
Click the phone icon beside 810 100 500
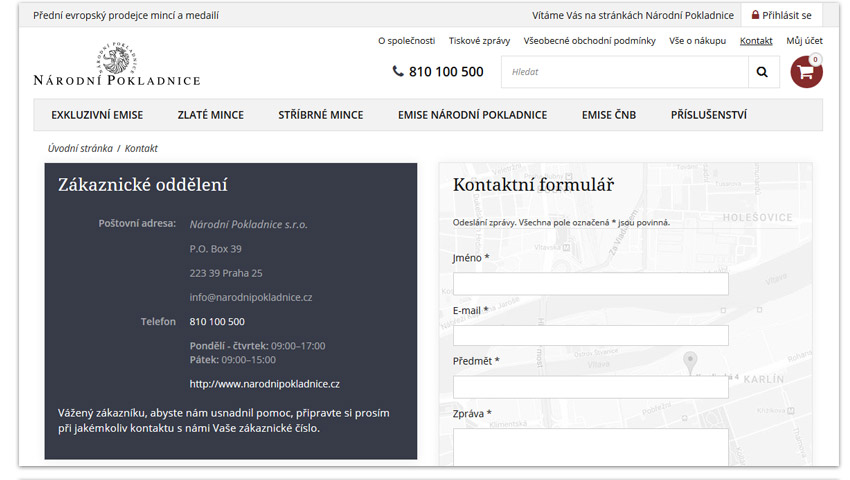pos(398,71)
